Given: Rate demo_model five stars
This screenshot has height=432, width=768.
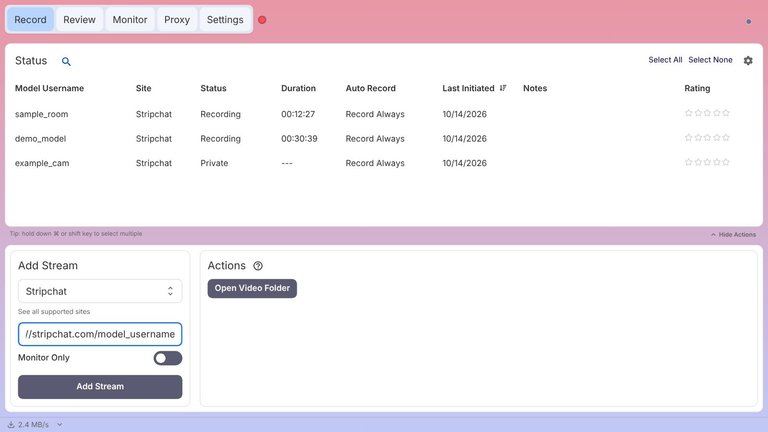Looking at the screenshot, I should (x=726, y=138).
